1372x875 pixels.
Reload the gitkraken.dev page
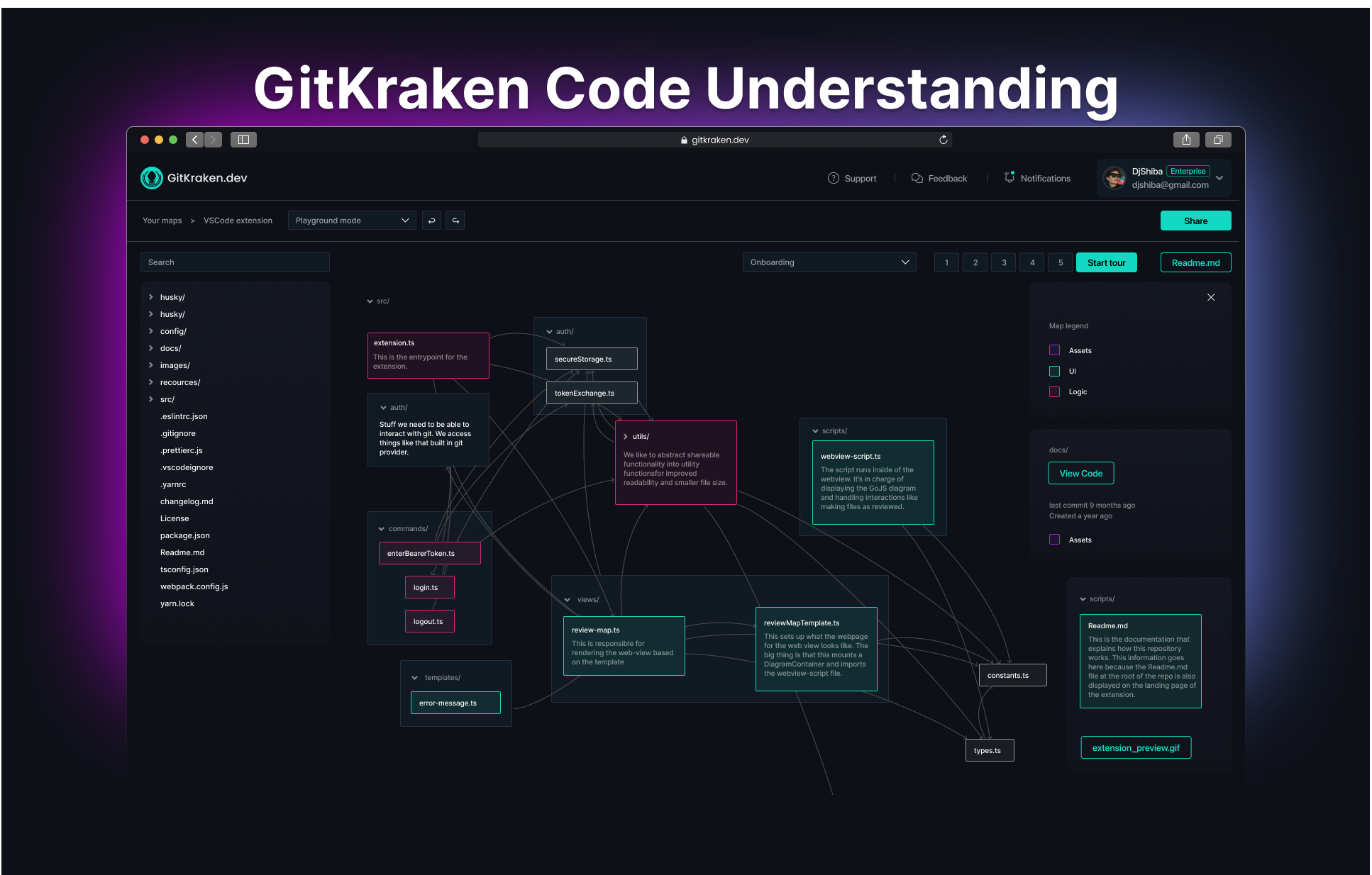944,140
